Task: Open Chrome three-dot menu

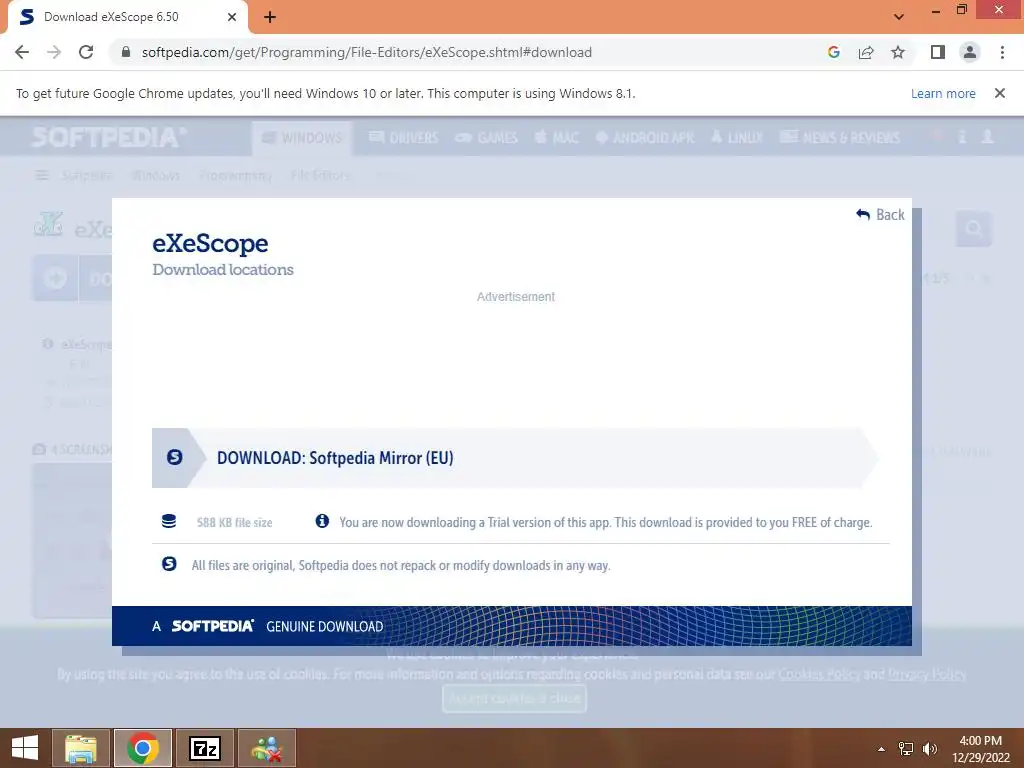Action: [1002, 52]
